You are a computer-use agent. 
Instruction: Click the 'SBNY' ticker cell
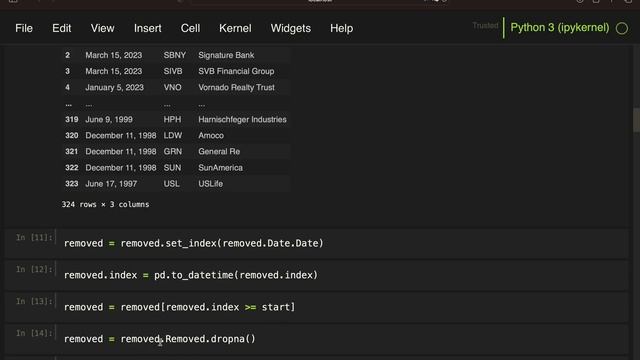coord(175,55)
